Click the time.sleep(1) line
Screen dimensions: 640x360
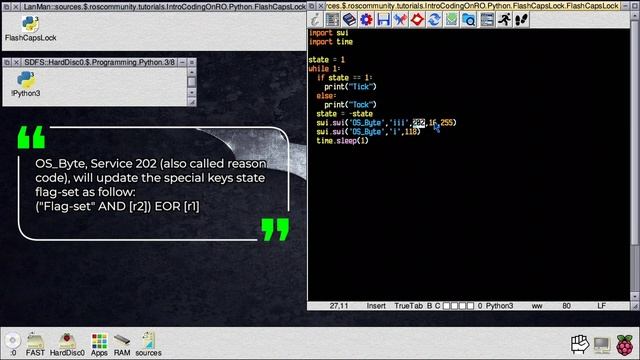pyautogui.click(x=342, y=140)
